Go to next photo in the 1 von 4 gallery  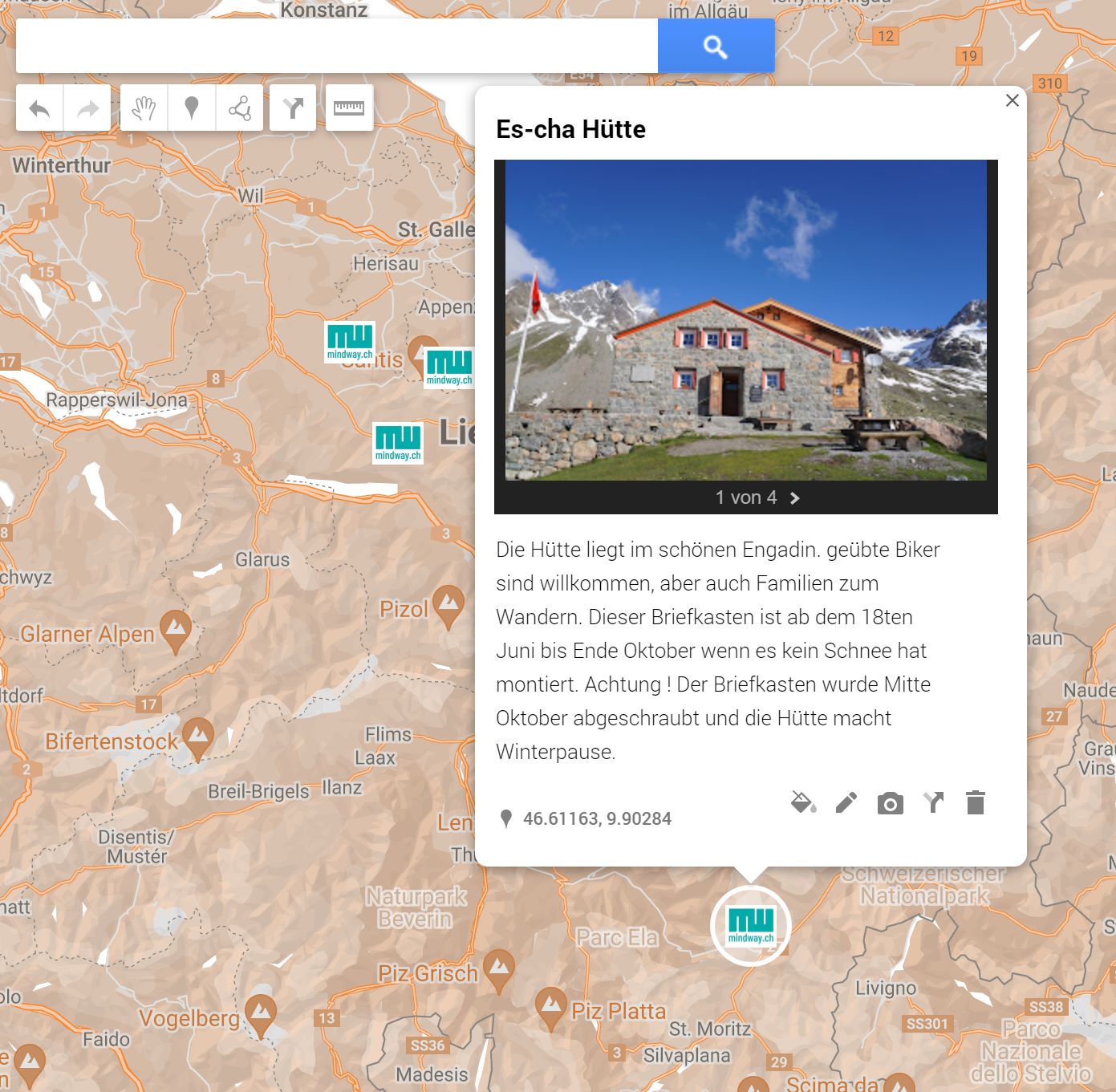pos(794,498)
